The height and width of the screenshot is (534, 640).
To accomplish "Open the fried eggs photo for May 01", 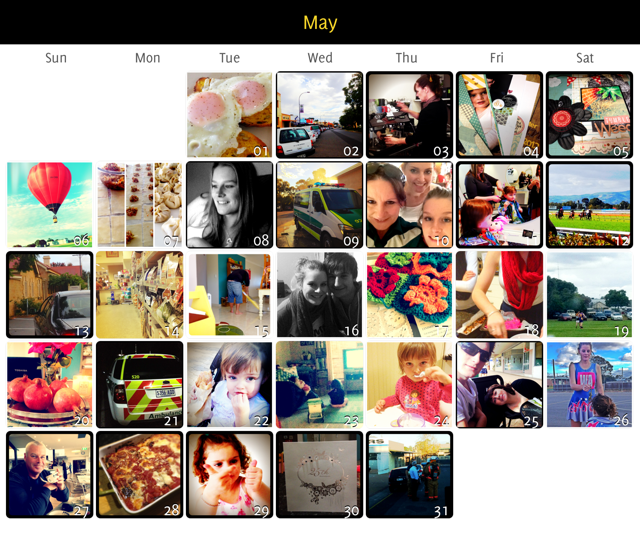I will point(229,115).
